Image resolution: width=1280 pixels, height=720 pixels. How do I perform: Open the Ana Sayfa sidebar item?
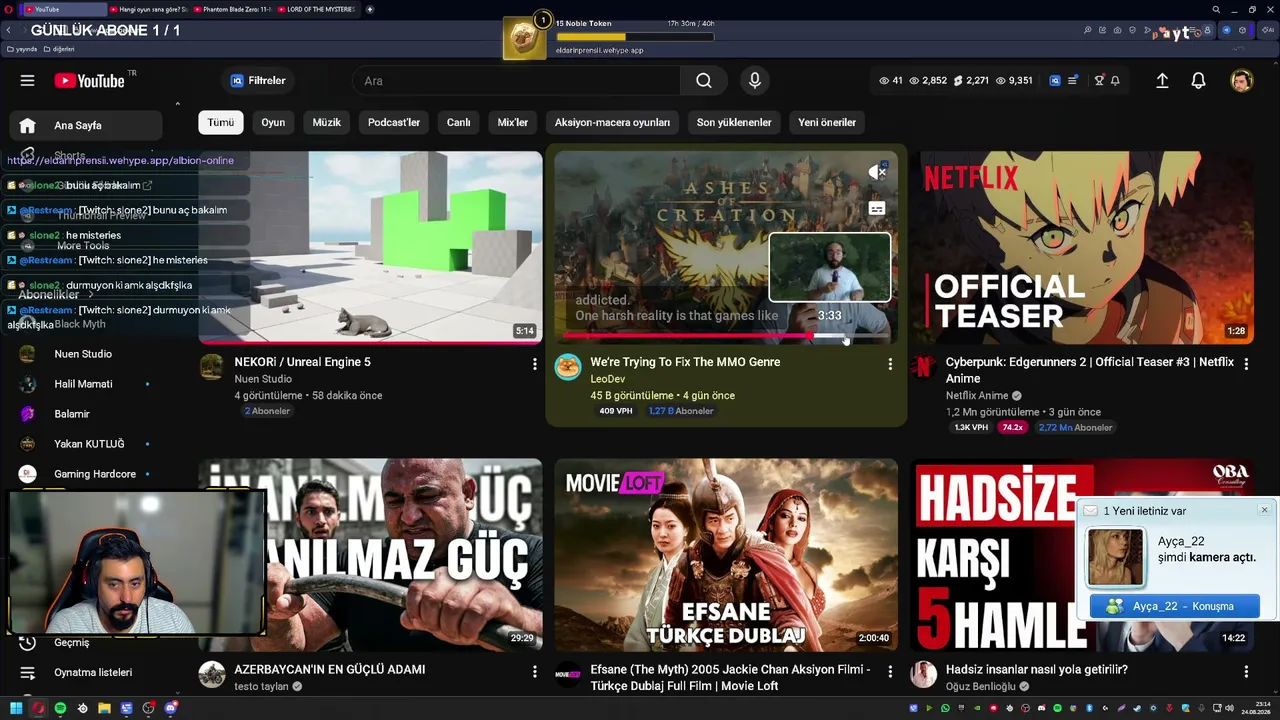click(86, 126)
